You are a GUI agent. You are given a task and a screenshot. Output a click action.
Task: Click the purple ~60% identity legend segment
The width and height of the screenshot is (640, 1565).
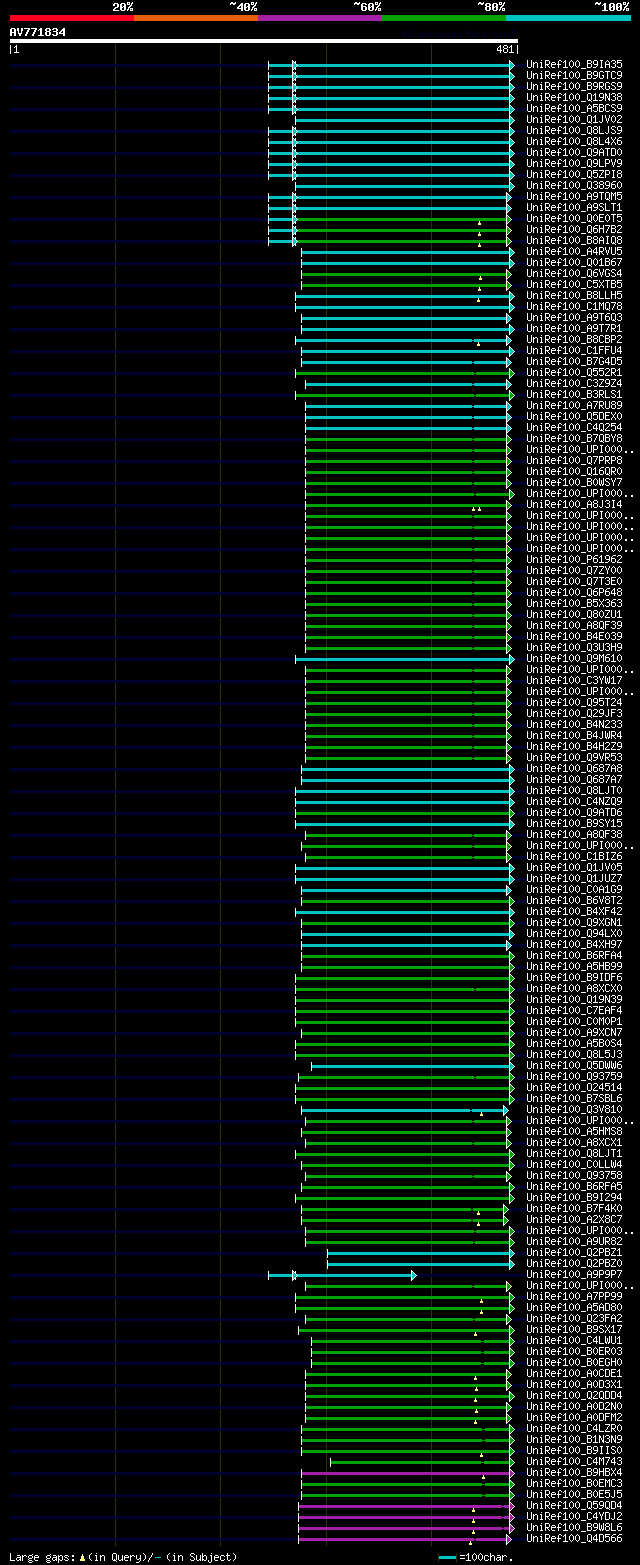319,18
